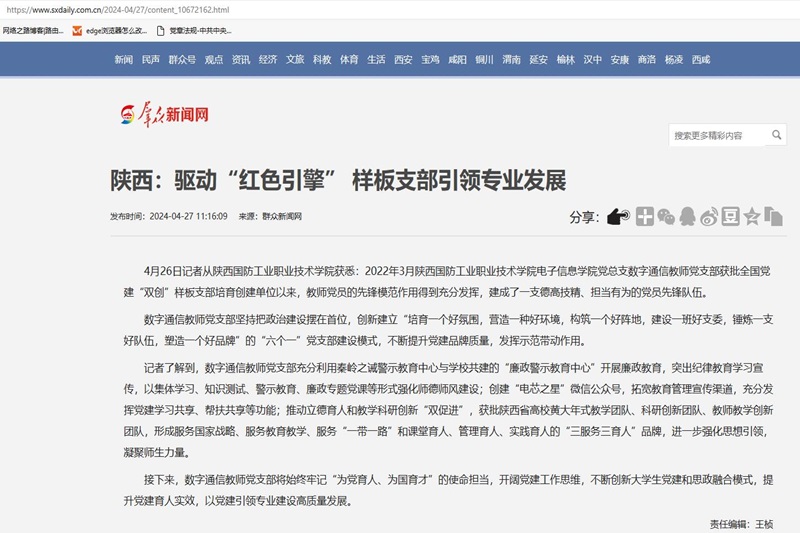Image resolution: width=800 pixels, height=533 pixels.
Task: Click the copy link icon
Action: (x=773, y=216)
